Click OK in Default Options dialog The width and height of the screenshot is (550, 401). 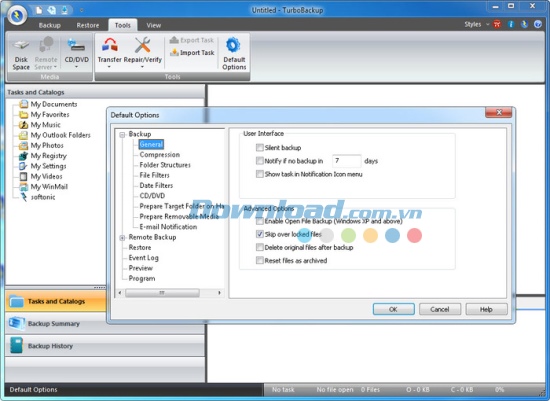(393, 309)
